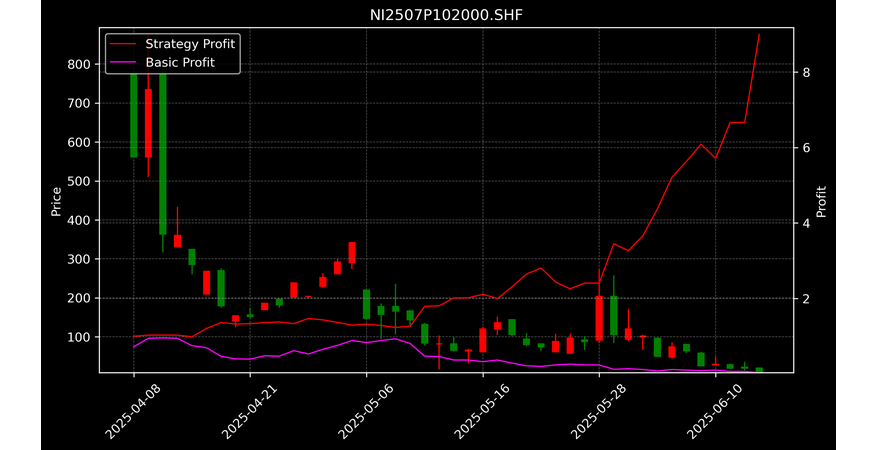Click the 800 price tick label
The width and height of the screenshot is (878, 450).
pyautogui.click(x=80, y=64)
